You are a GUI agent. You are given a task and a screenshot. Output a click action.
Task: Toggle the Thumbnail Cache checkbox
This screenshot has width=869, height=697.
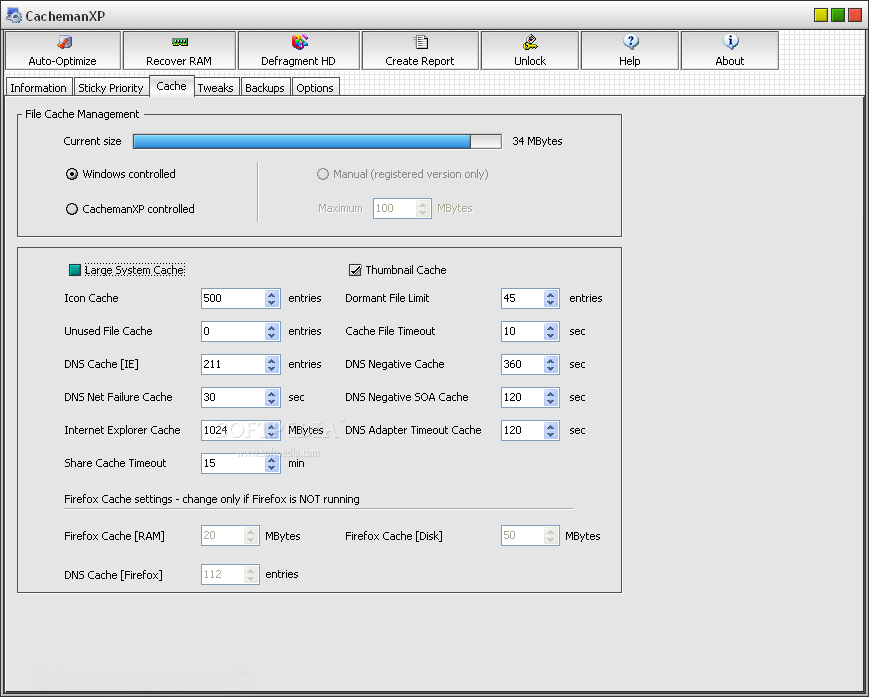click(x=355, y=270)
